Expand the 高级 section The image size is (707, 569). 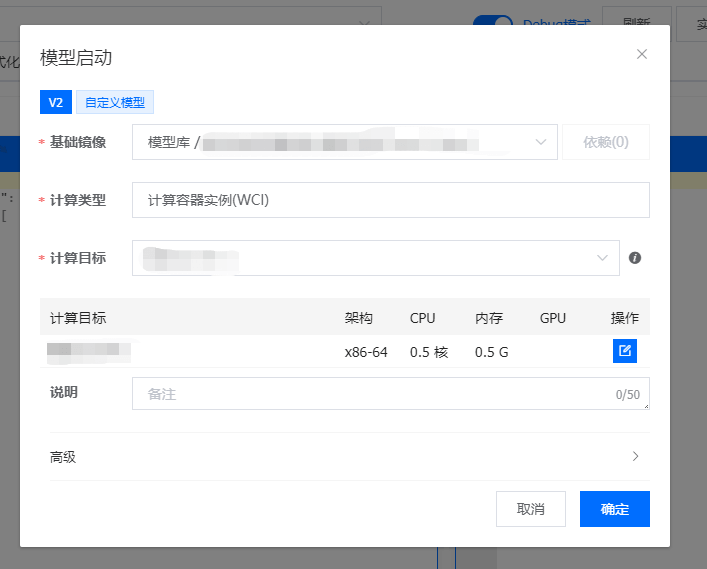349,457
